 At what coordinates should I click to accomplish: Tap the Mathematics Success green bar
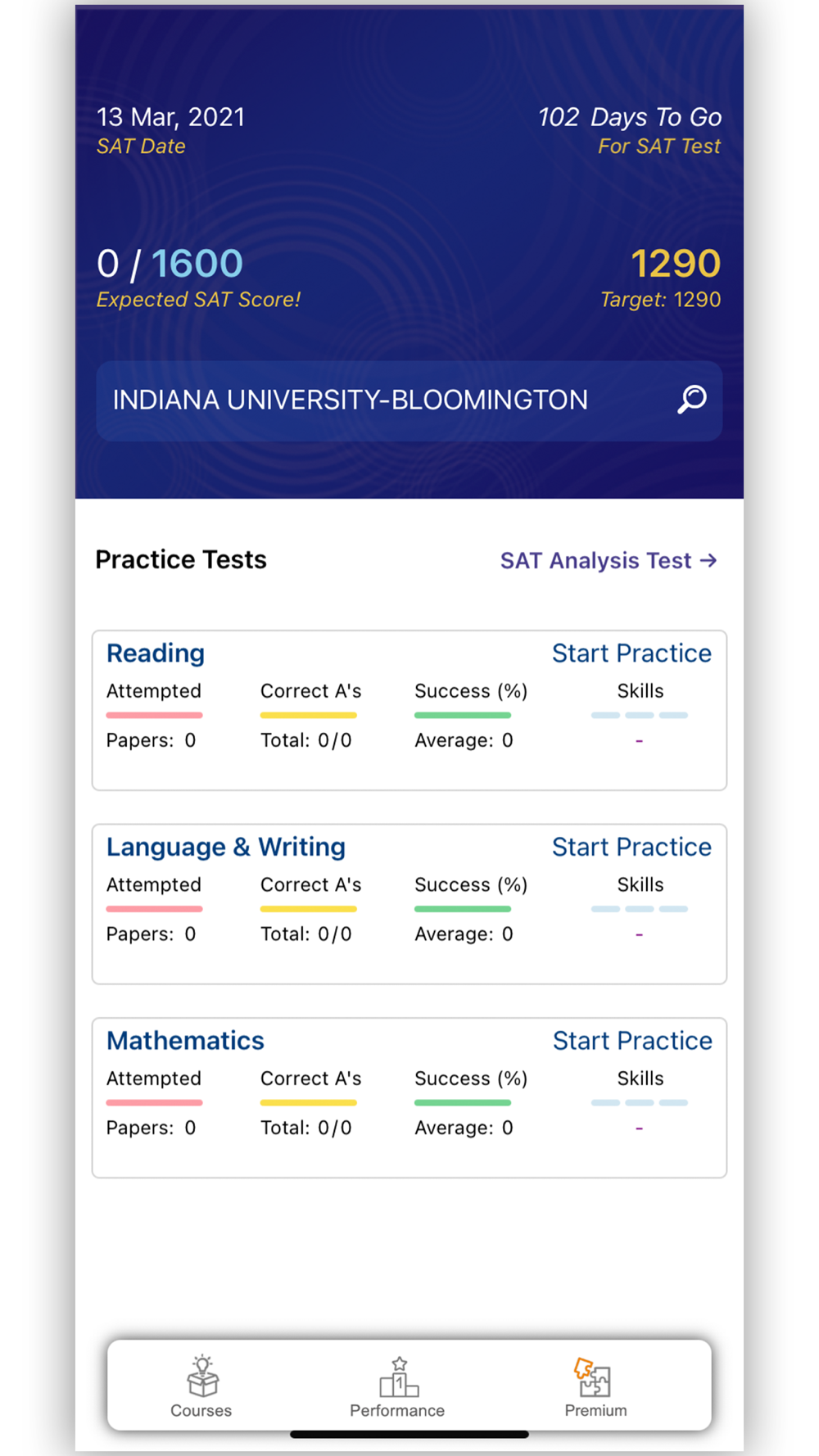coord(463,1102)
